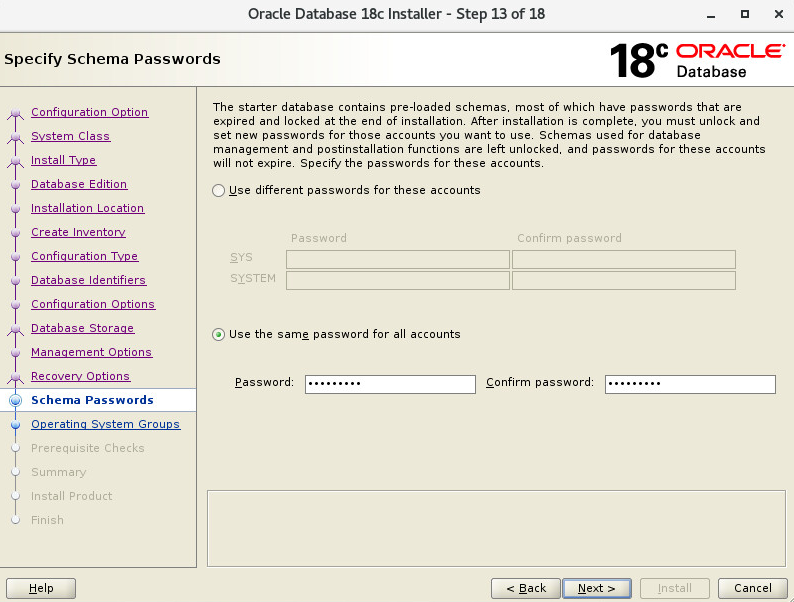Go back with the Back button
The image size is (794, 602).
pyautogui.click(x=526, y=588)
